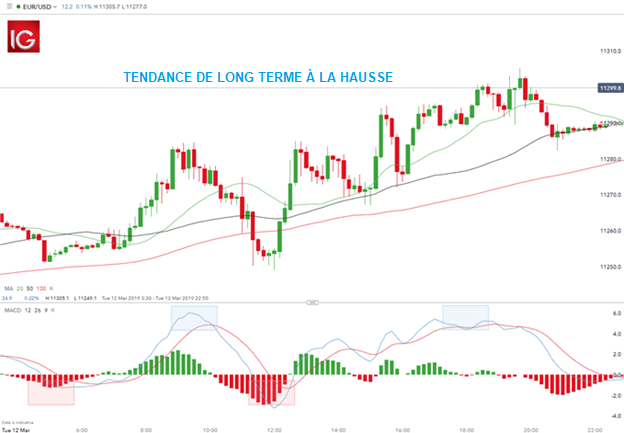Click the MA 100 period value
The height and width of the screenshot is (433, 624).
(41, 288)
